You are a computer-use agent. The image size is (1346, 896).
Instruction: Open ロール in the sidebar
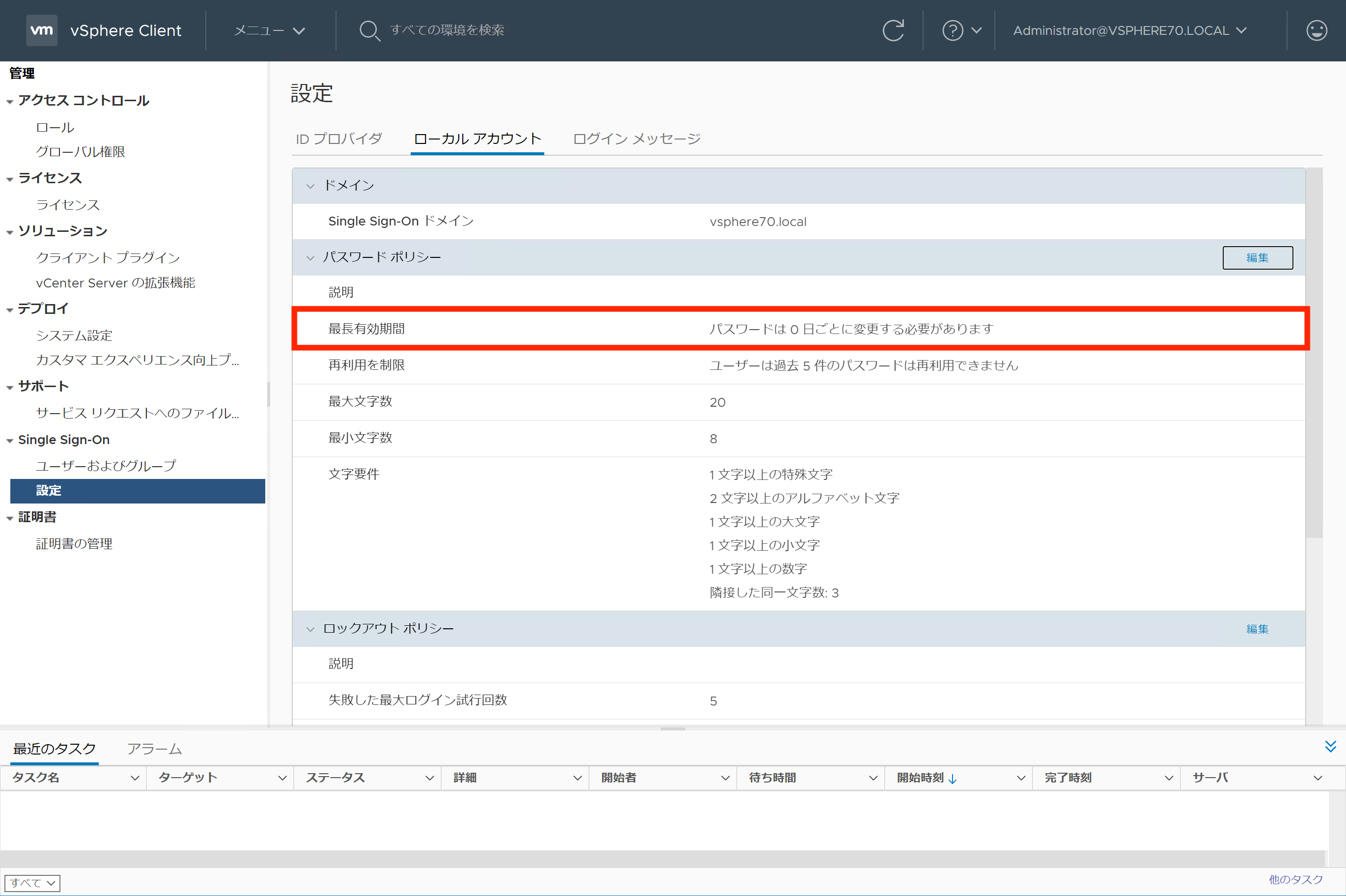[56, 127]
